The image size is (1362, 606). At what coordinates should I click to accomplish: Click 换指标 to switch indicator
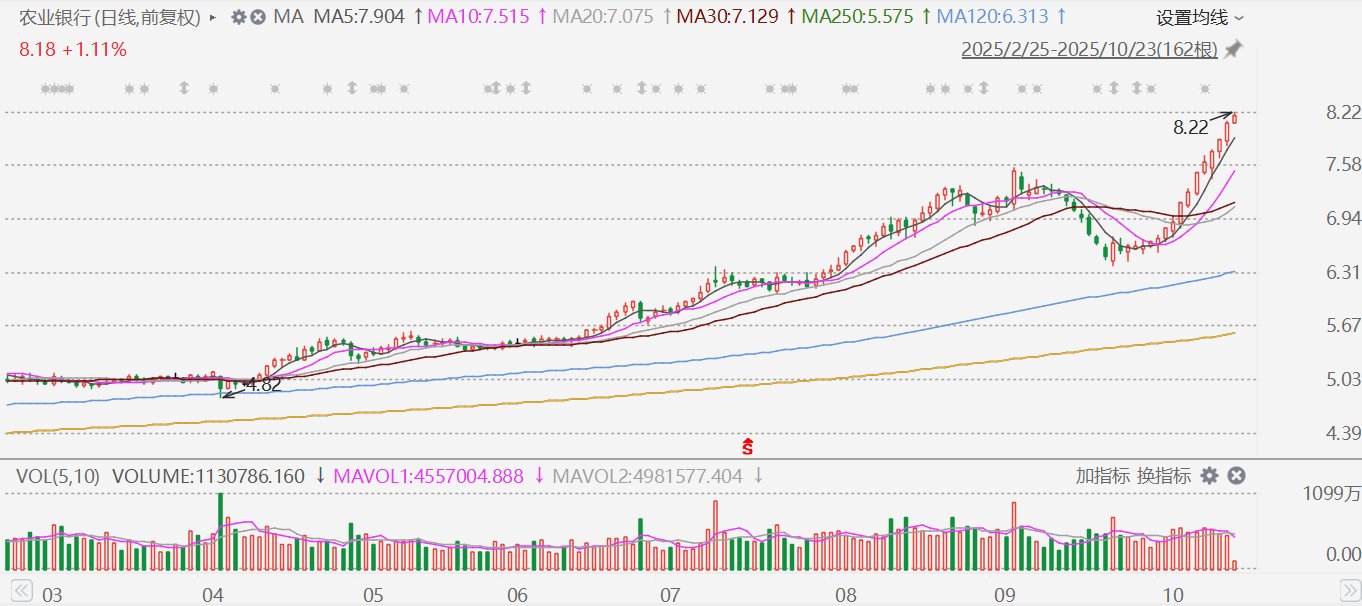click(x=1163, y=476)
